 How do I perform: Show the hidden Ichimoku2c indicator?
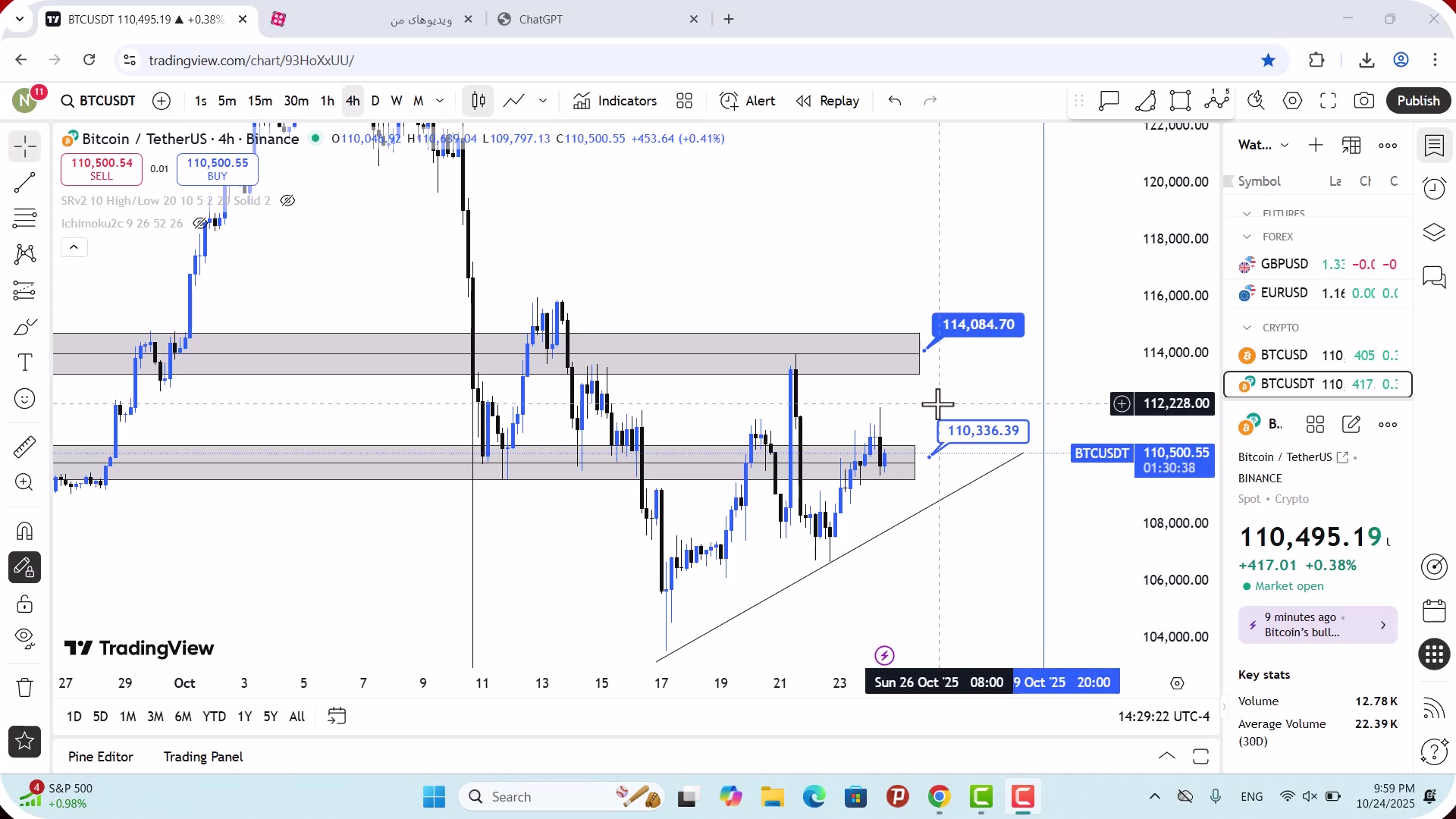(x=200, y=224)
